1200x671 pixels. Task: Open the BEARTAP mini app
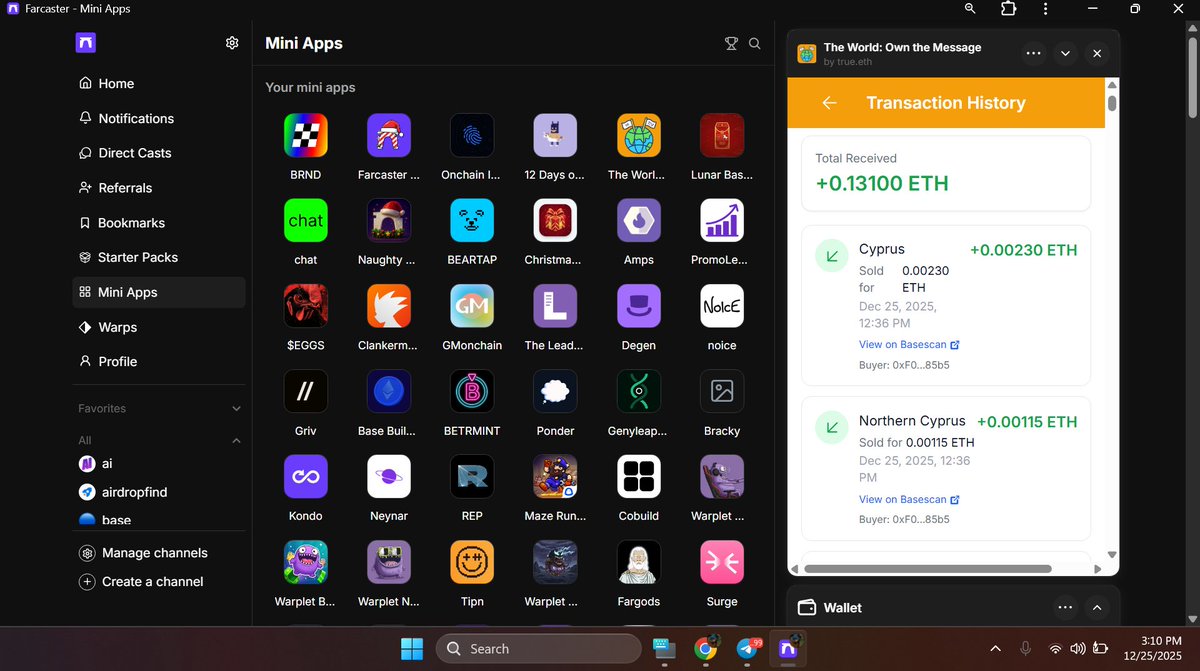(x=472, y=220)
